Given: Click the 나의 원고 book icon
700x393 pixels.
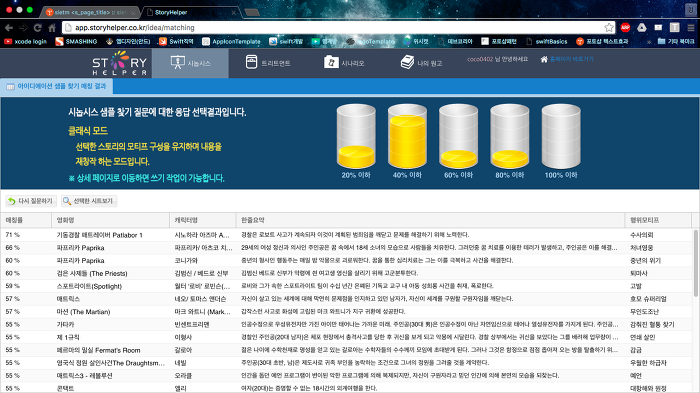Looking at the screenshot, I should click(x=407, y=62).
